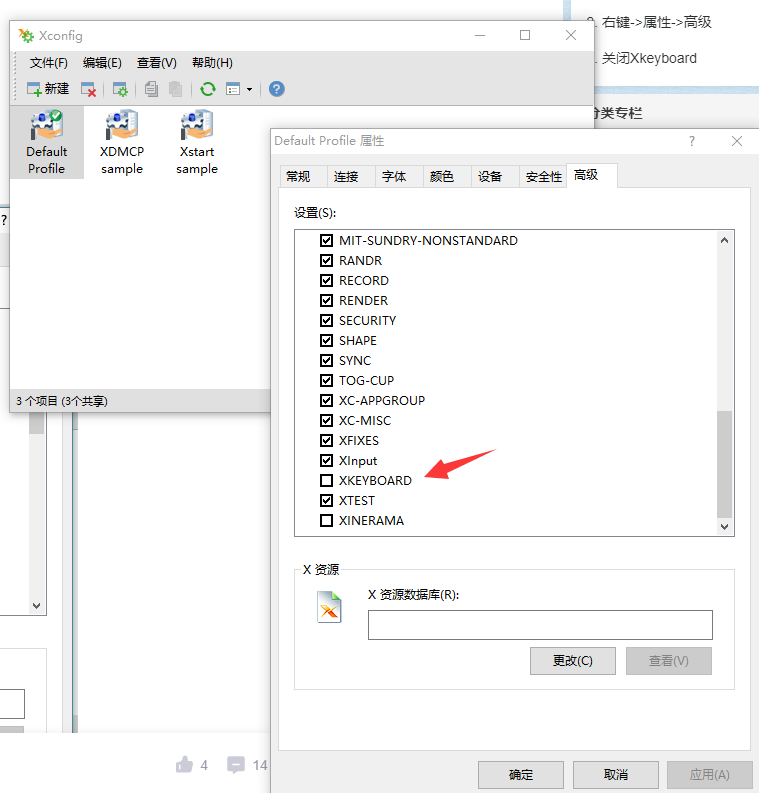
Task: Click the X resource file icon
Action: click(x=329, y=607)
